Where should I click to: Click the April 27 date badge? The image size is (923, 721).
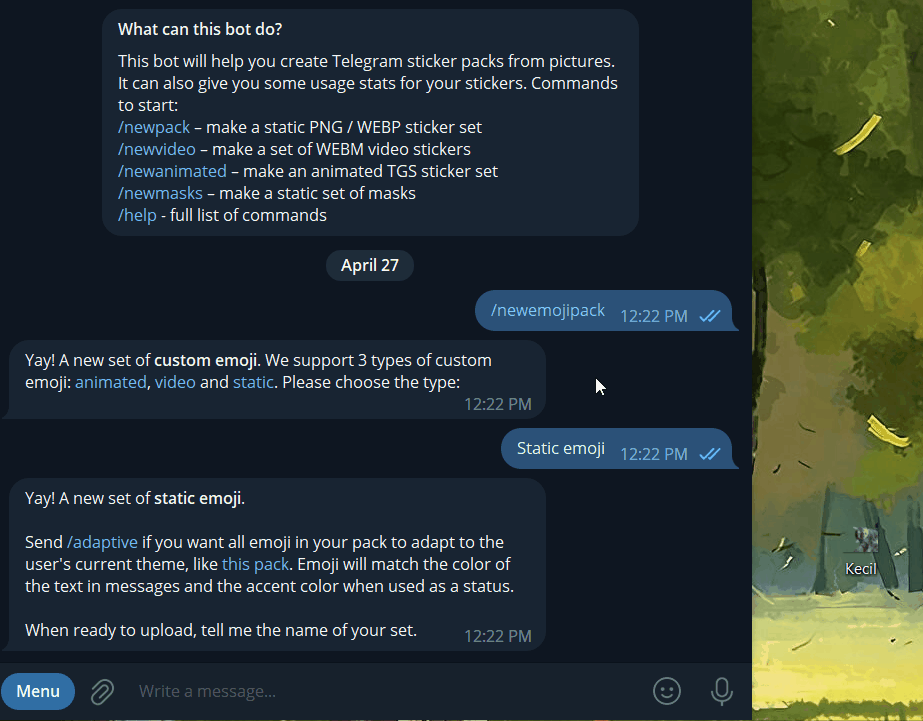click(x=370, y=265)
